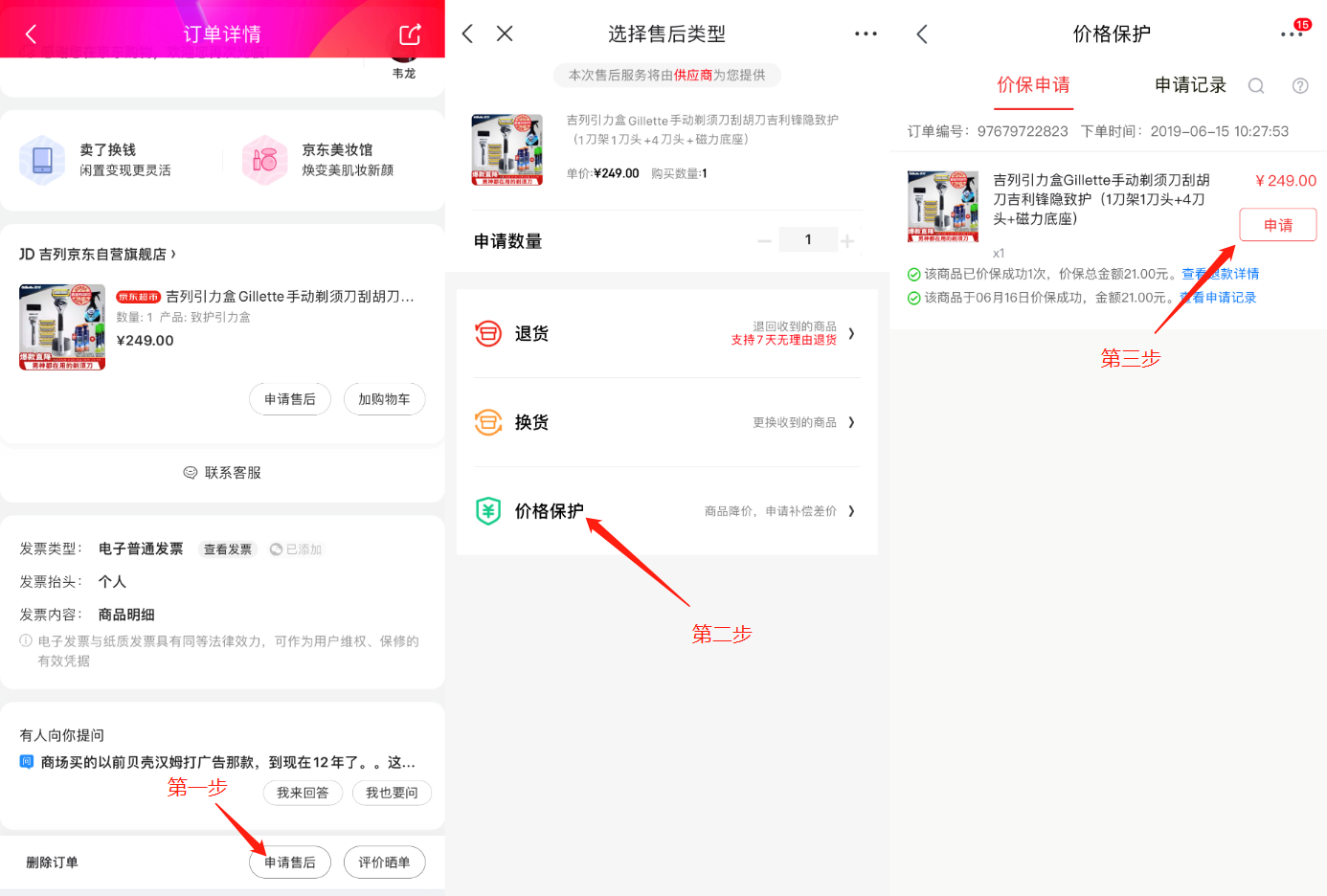View invoice via 查看发票
Screen dimensions: 1327x896
click(228, 549)
